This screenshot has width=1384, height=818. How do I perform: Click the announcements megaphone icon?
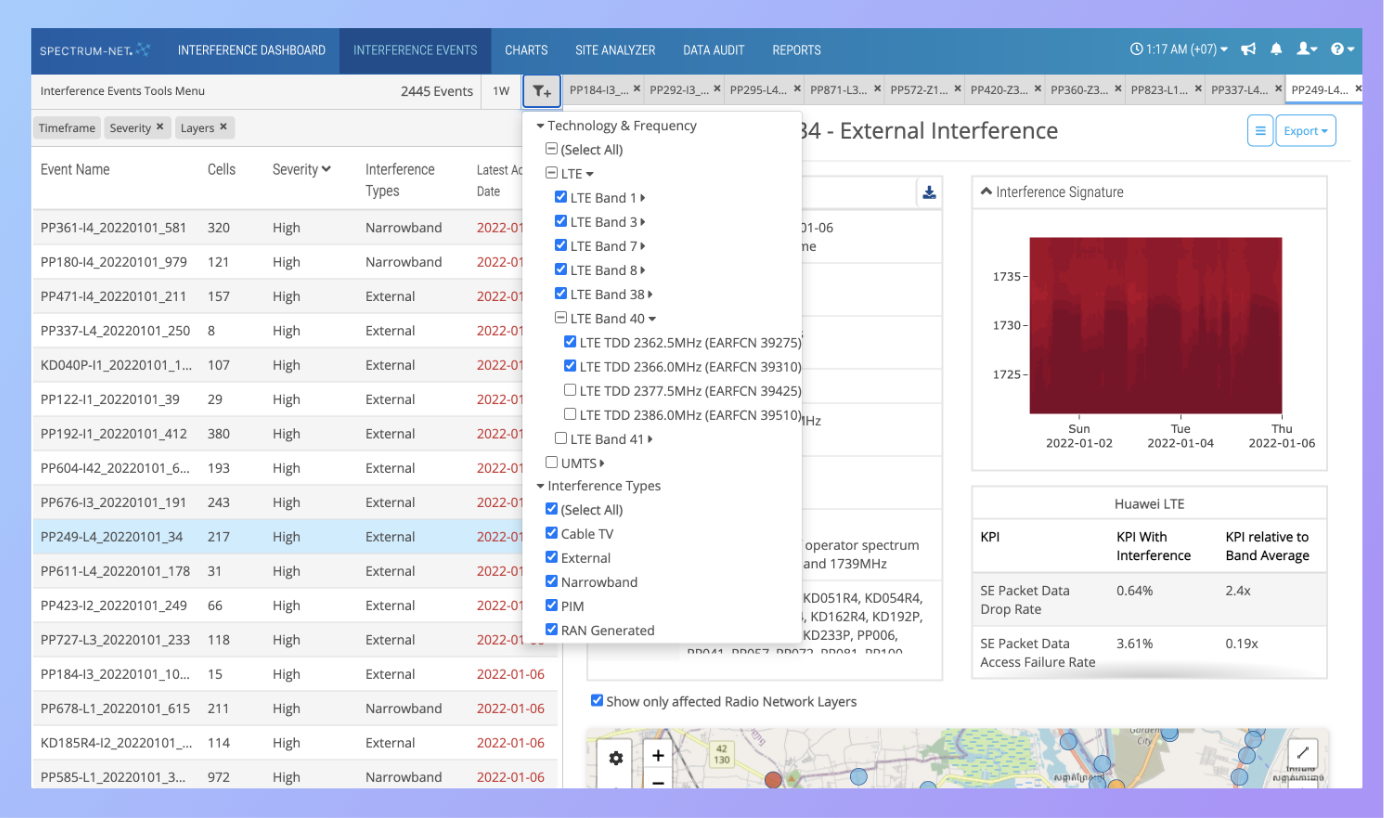[1248, 49]
